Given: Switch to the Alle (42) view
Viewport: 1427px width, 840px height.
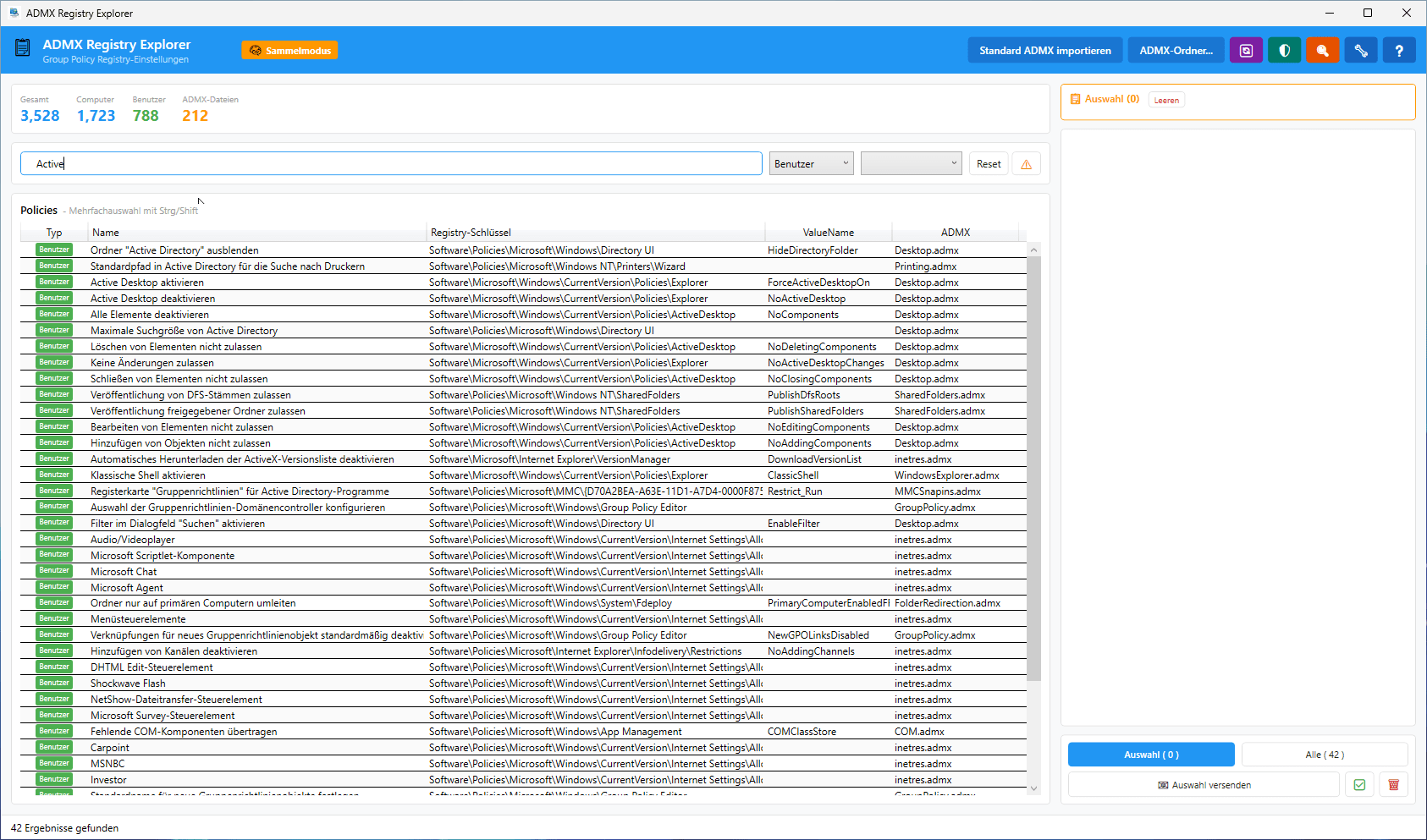Looking at the screenshot, I should click(1324, 755).
